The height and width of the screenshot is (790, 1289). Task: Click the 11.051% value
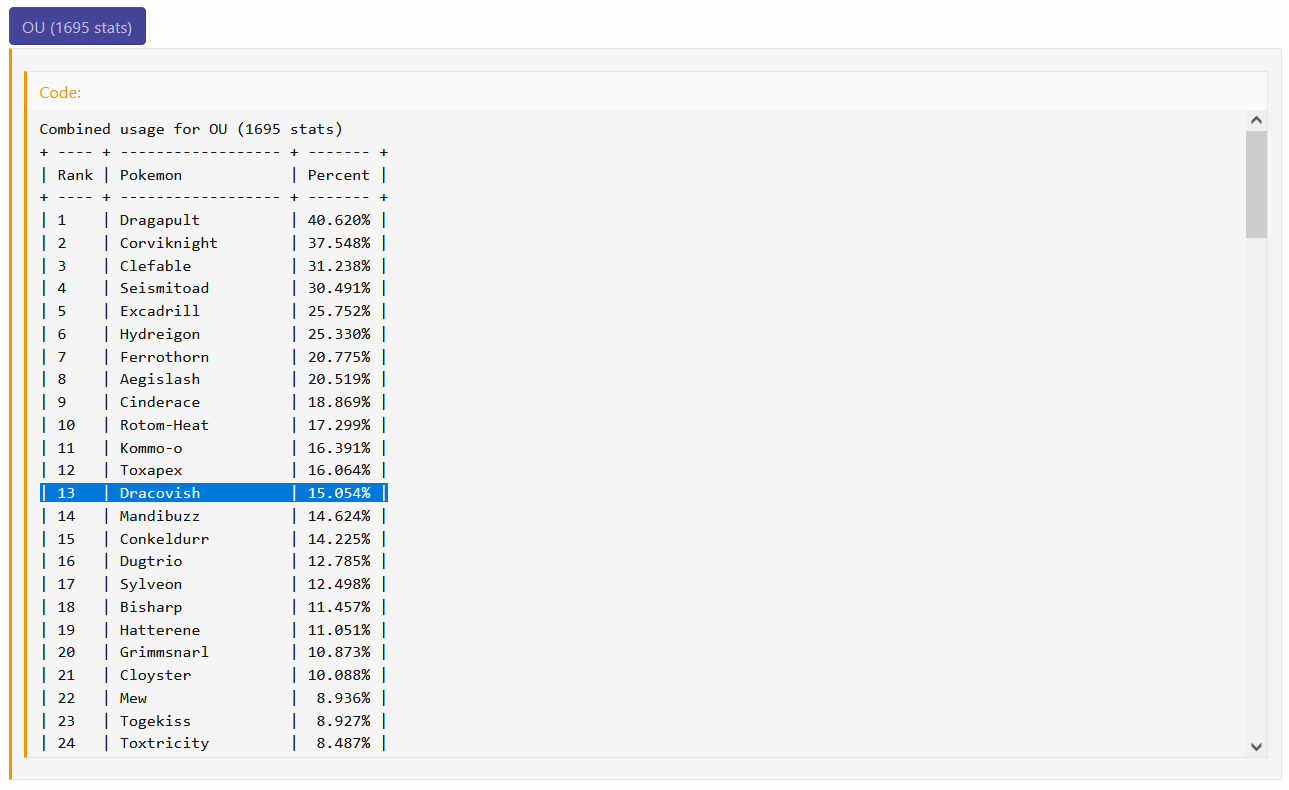pyautogui.click(x=339, y=630)
